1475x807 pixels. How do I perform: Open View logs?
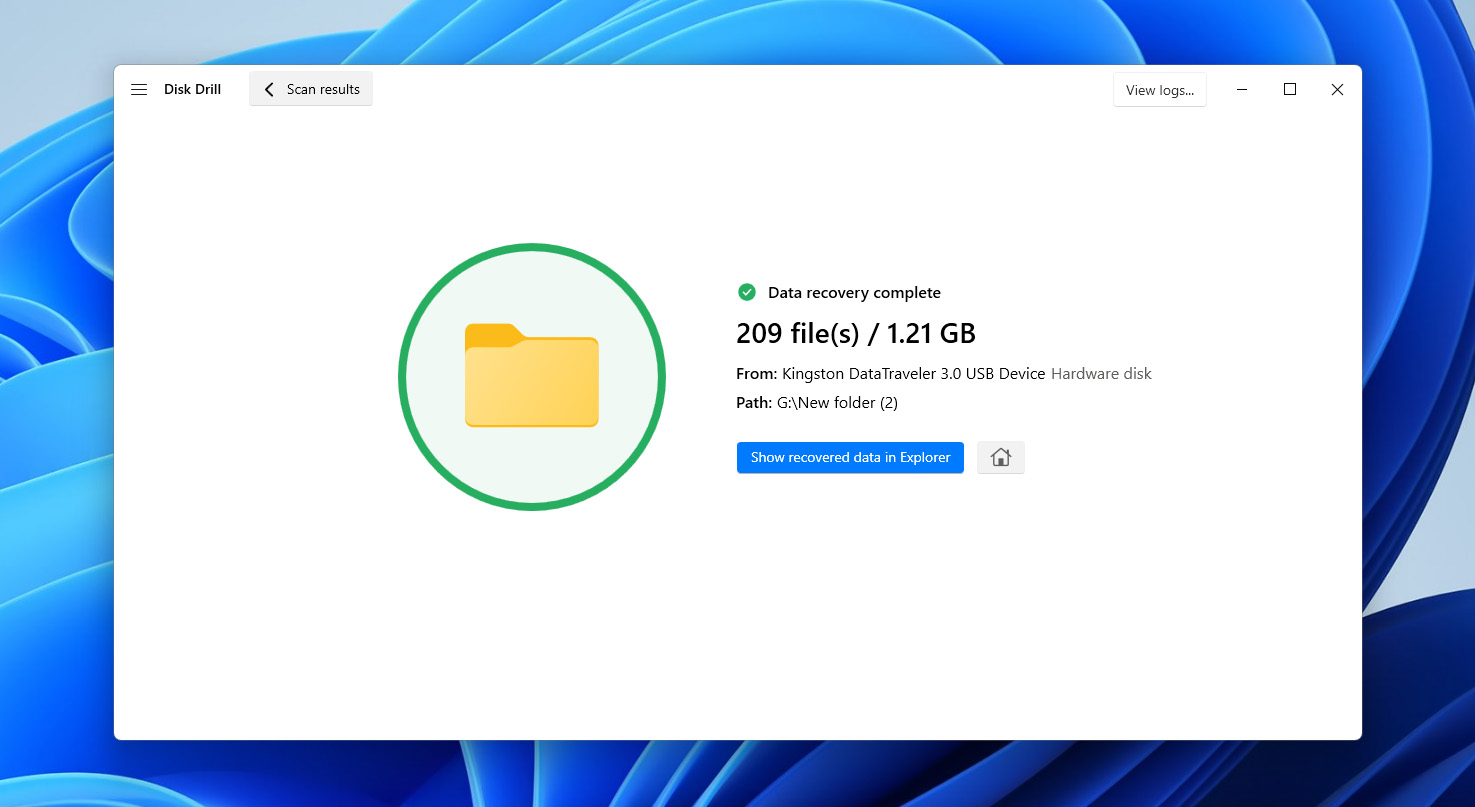pos(1160,89)
